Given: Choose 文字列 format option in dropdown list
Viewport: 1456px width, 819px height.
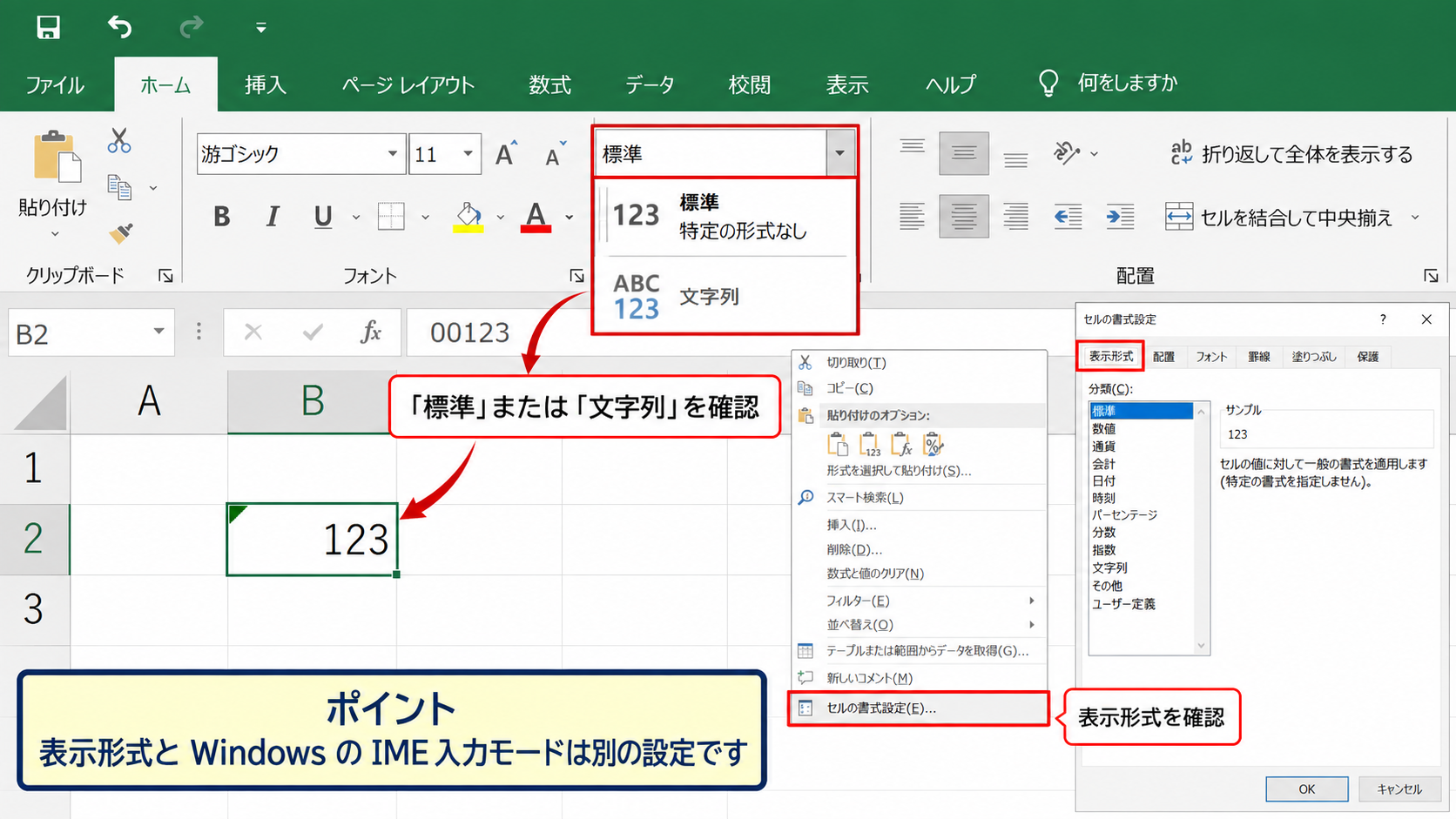Looking at the screenshot, I should point(725,296).
